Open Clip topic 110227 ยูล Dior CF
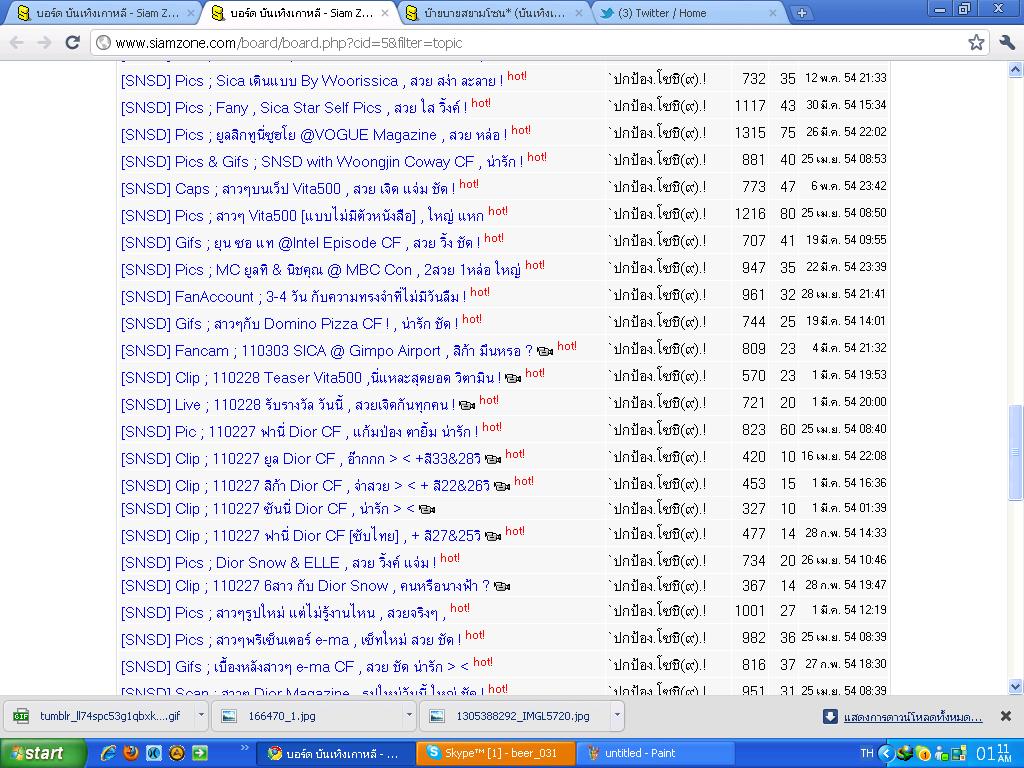 [x=301, y=459]
